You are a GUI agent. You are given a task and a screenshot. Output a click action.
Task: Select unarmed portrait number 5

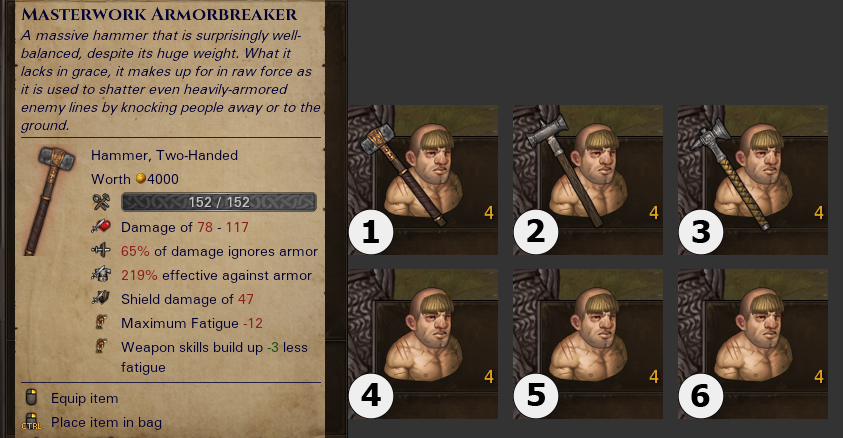tap(588, 344)
